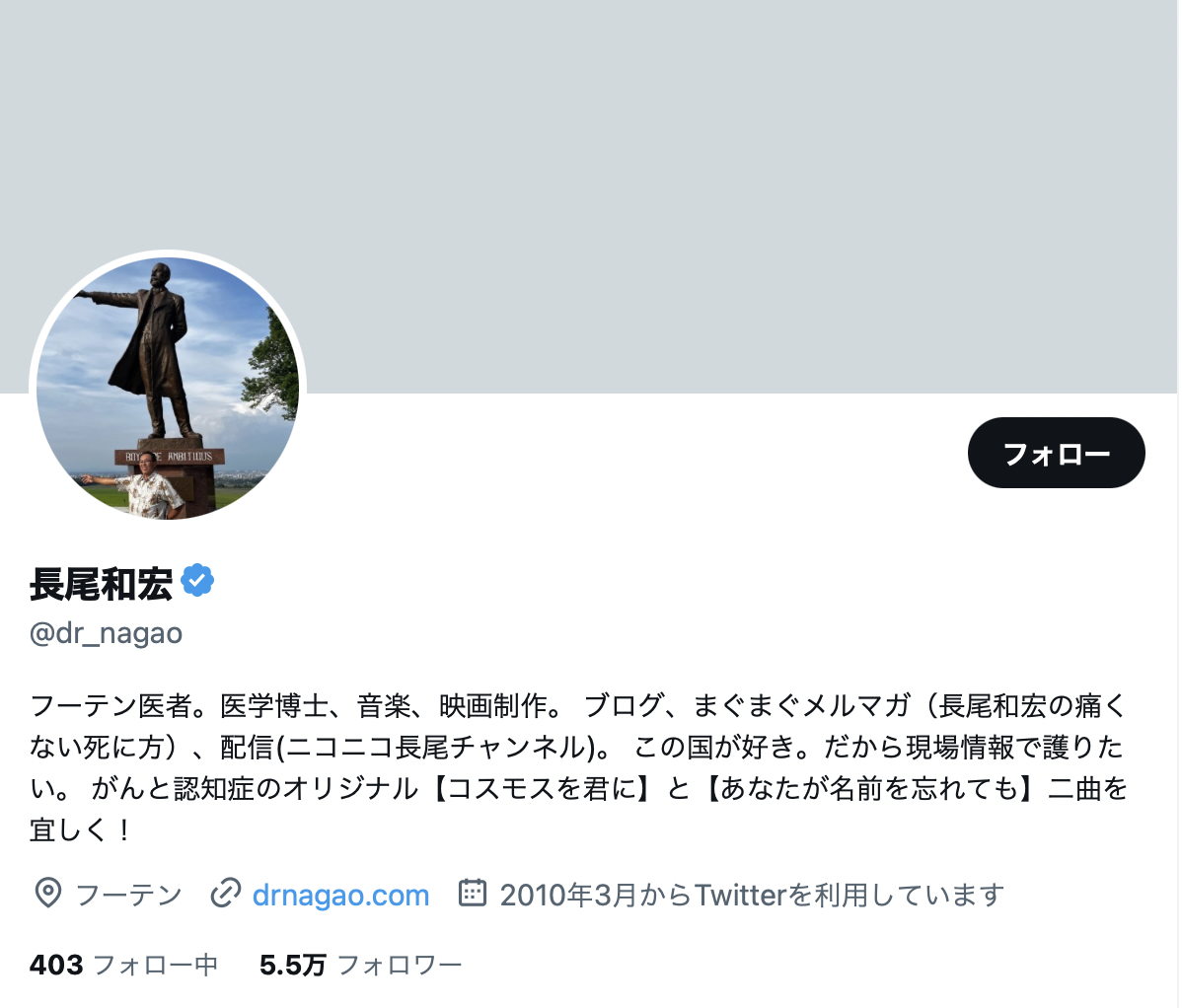Click the bio's last line 宜しく！
Viewport: 1182px width, 1008px height.
click(x=80, y=830)
